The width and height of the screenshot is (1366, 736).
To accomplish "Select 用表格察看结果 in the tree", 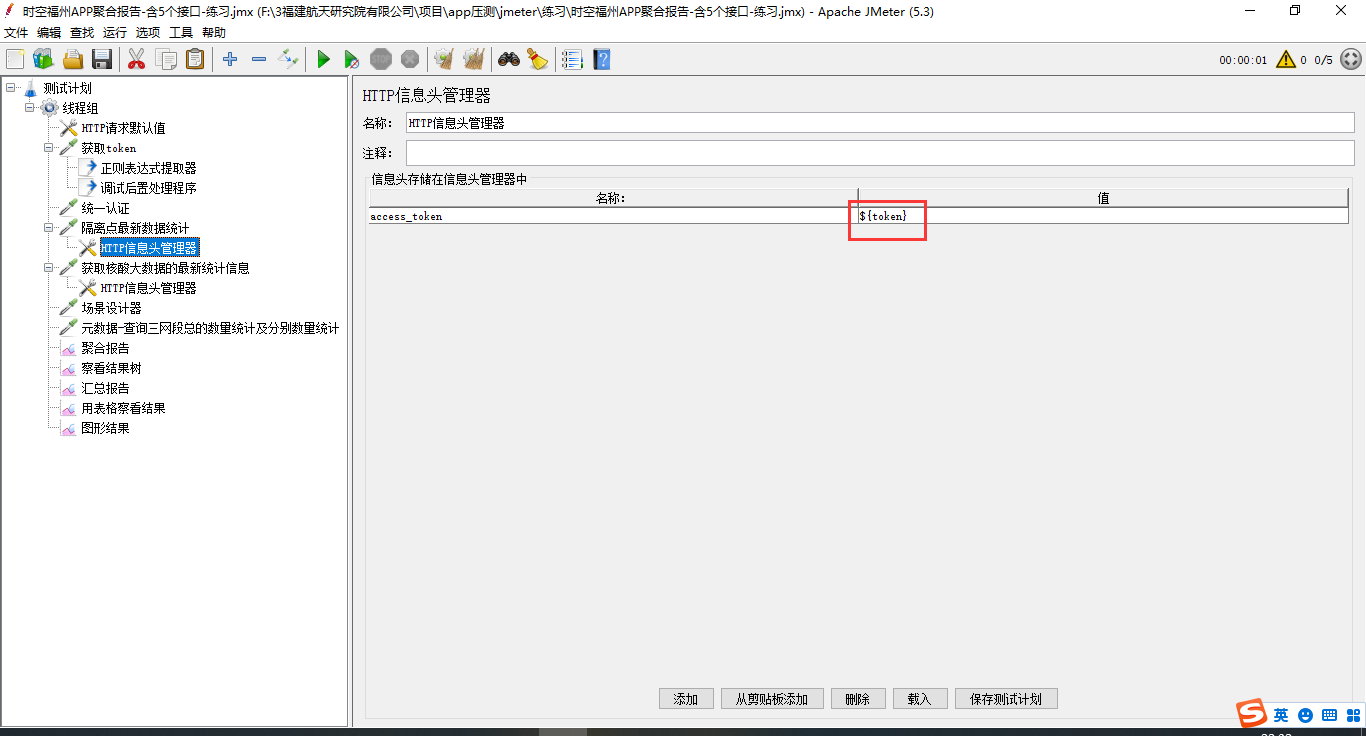I will [x=123, y=408].
